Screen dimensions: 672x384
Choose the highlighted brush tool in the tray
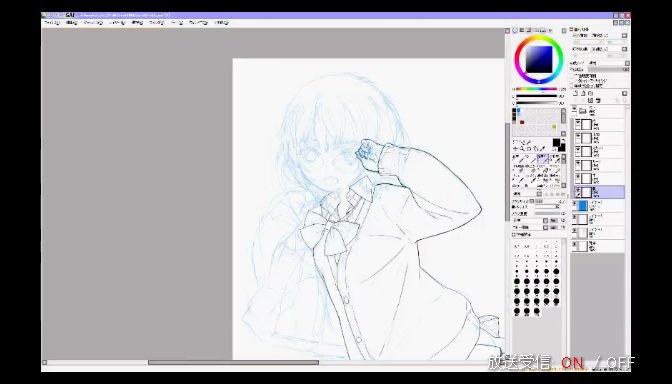click(543, 159)
